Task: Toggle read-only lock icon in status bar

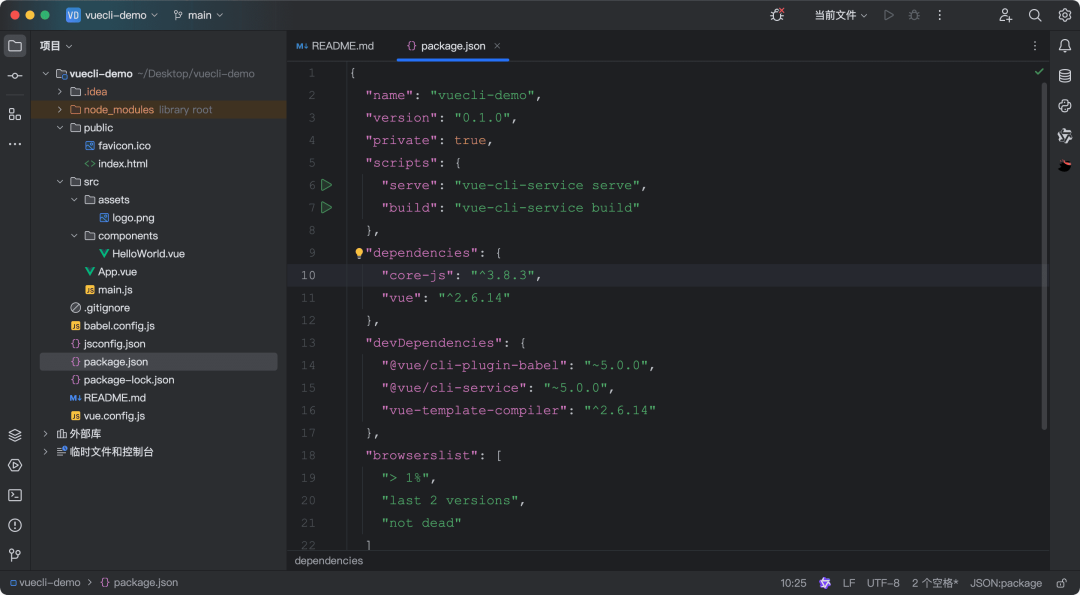Action: (1062, 583)
